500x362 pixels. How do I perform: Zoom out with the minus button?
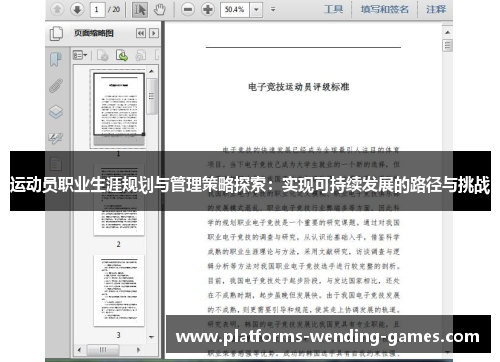click(x=188, y=9)
